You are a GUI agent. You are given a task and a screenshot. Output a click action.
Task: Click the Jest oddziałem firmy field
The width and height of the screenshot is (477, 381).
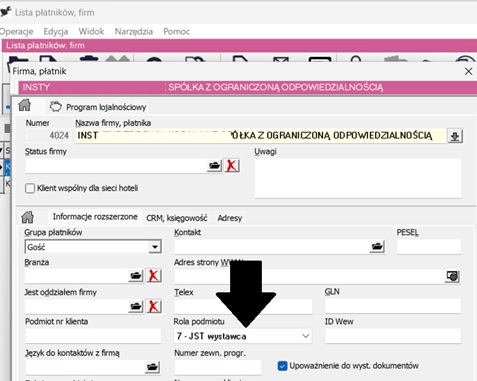[x=76, y=306]
